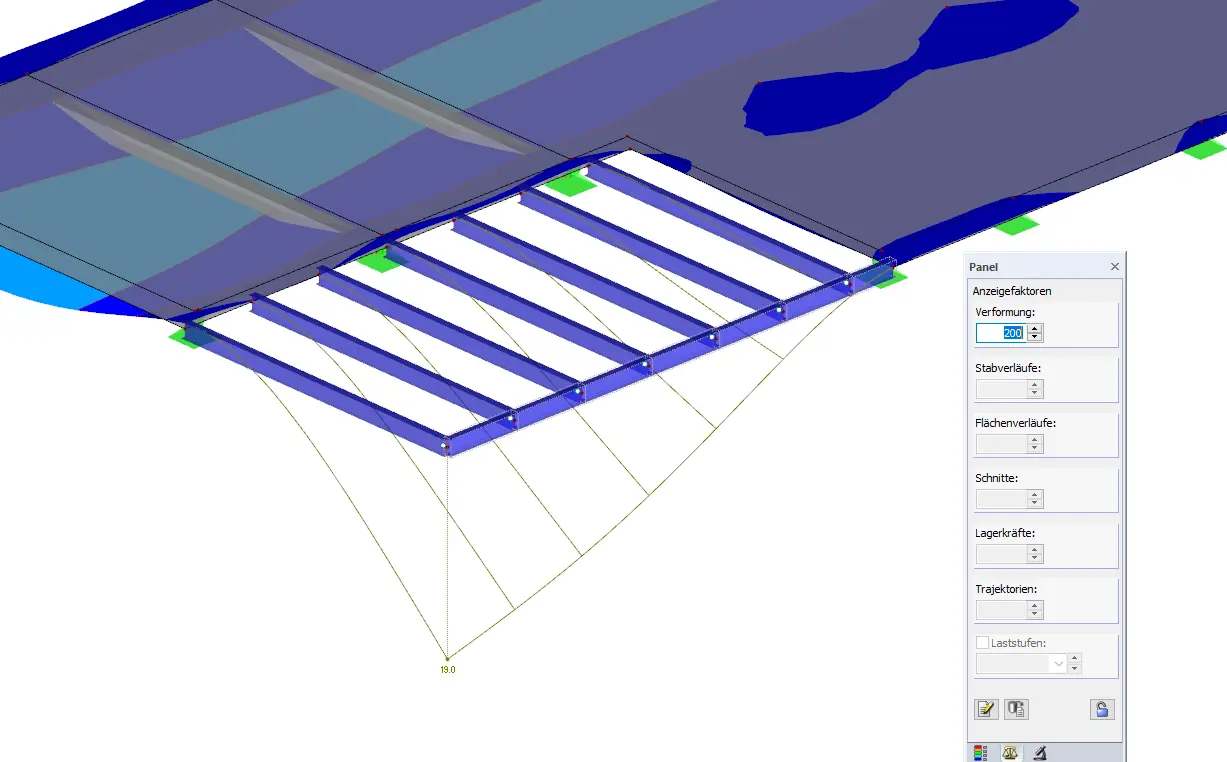
Task: Open the Laststufen dropdown list
Action: click(x=1060, y=664)
